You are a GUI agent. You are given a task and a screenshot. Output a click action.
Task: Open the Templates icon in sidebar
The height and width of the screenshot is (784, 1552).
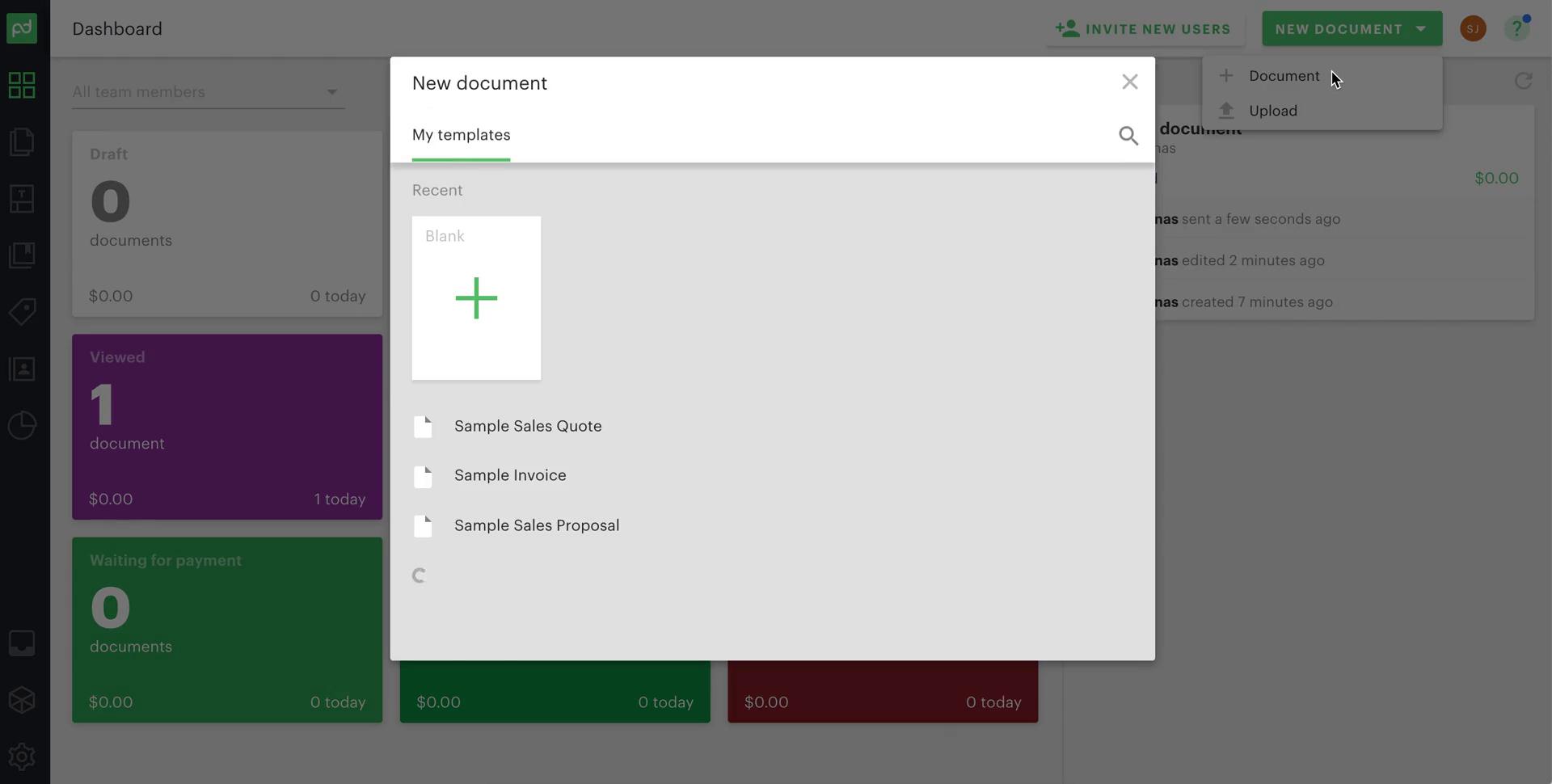pos(22,199)
